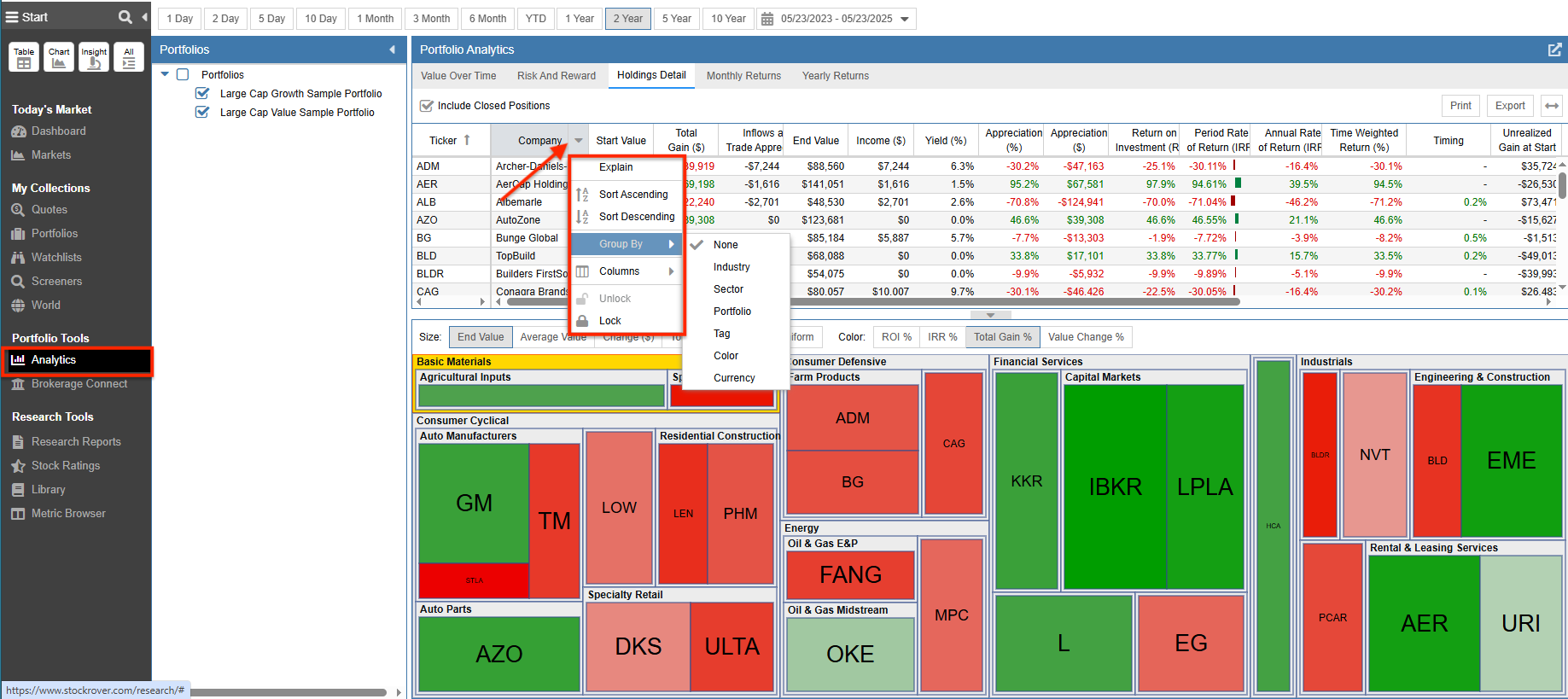Select Value Change % color option
1568x699 pixels.
point(1086,337)
